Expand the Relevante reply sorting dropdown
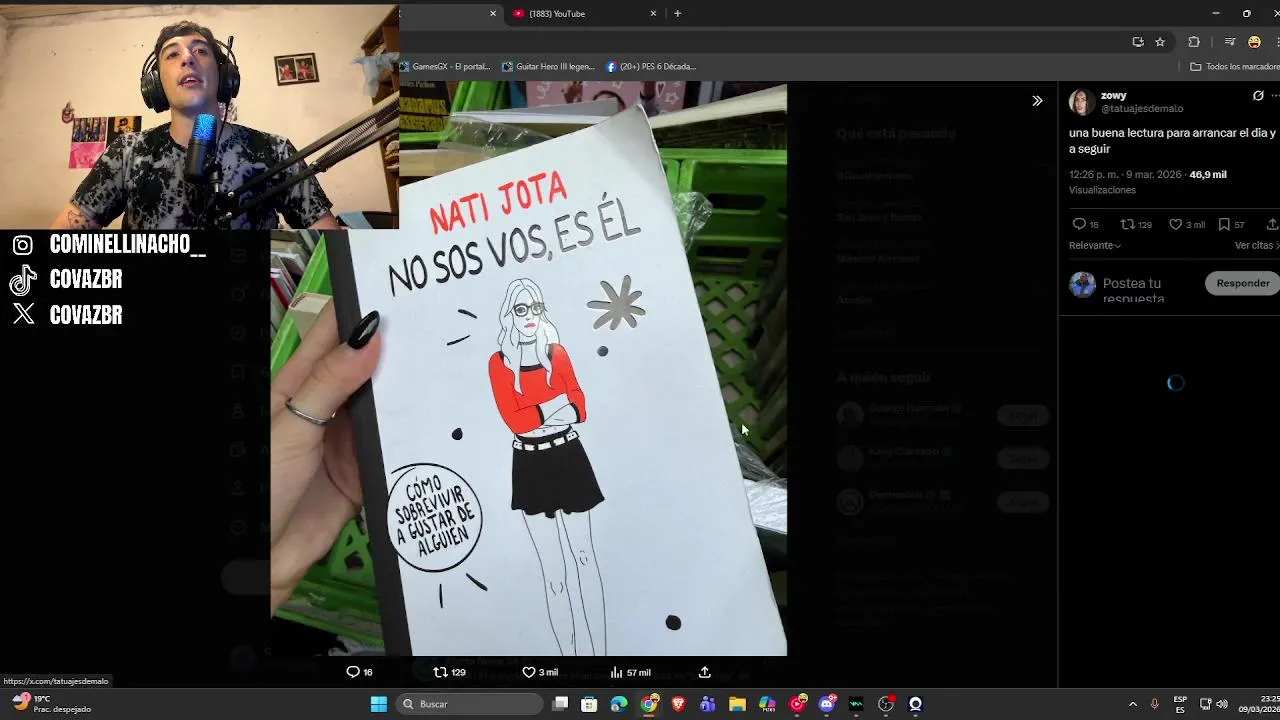The image size is (1280, 720). (x=1095, y=245)
